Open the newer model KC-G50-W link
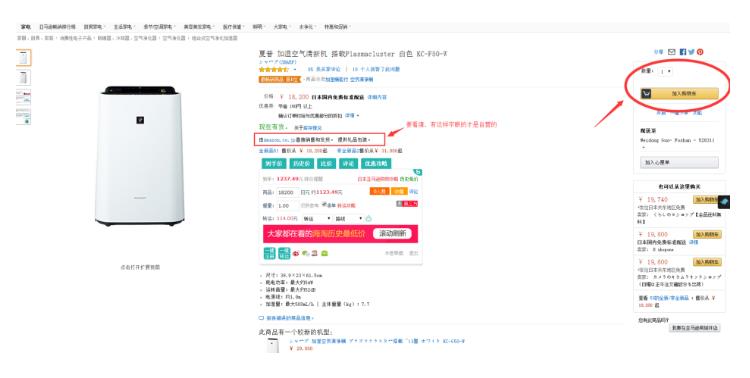 376,342
